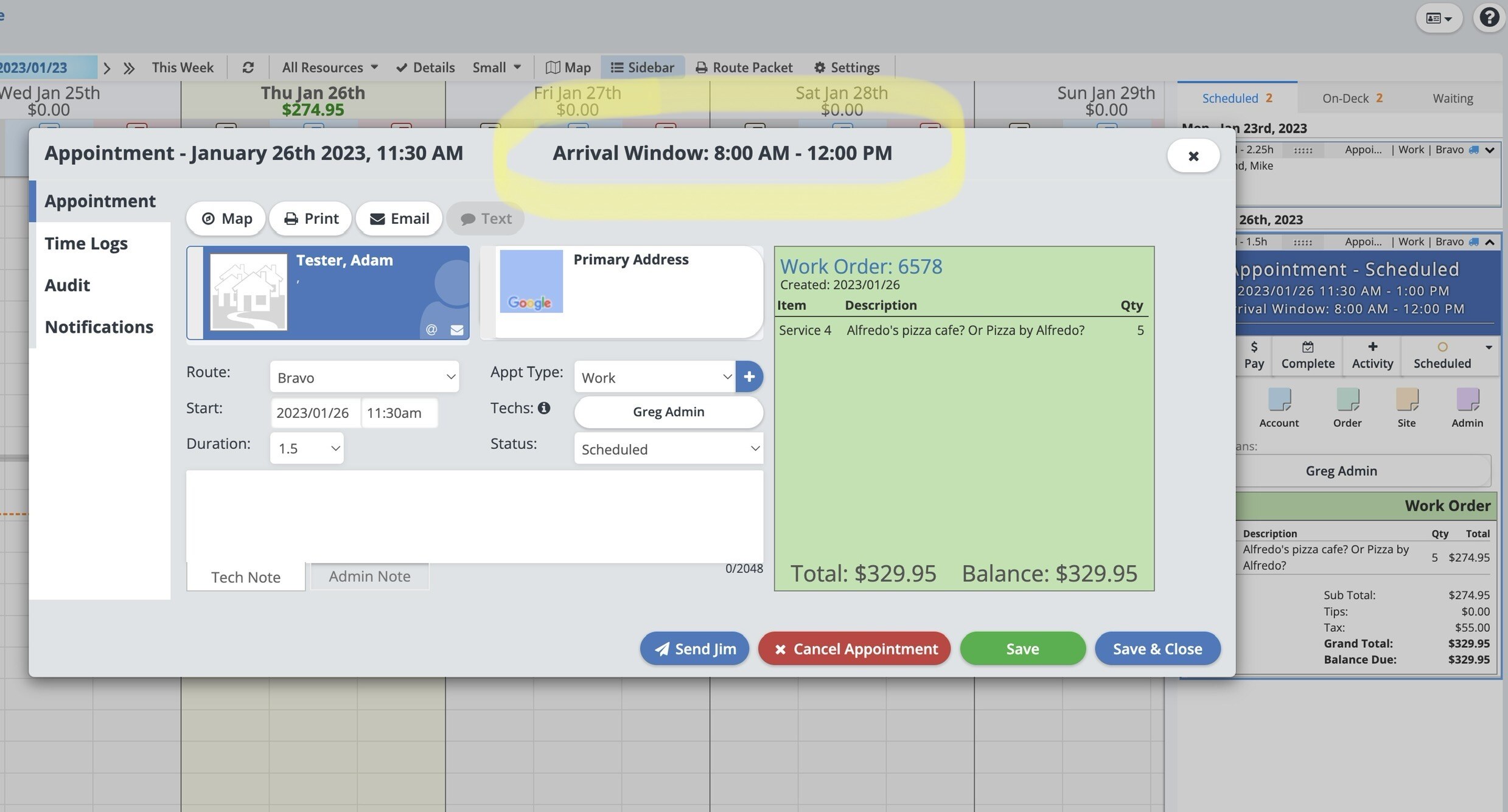Toggle the Sidebar view button
Screen dimensions: 1508x812
click(x=643, y=68)
